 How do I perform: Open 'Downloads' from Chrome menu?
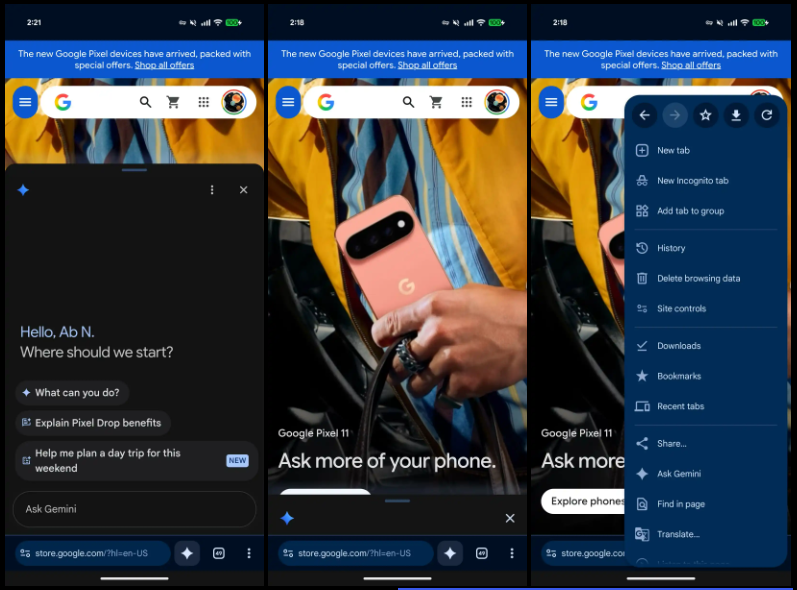[x=706, y=346]
